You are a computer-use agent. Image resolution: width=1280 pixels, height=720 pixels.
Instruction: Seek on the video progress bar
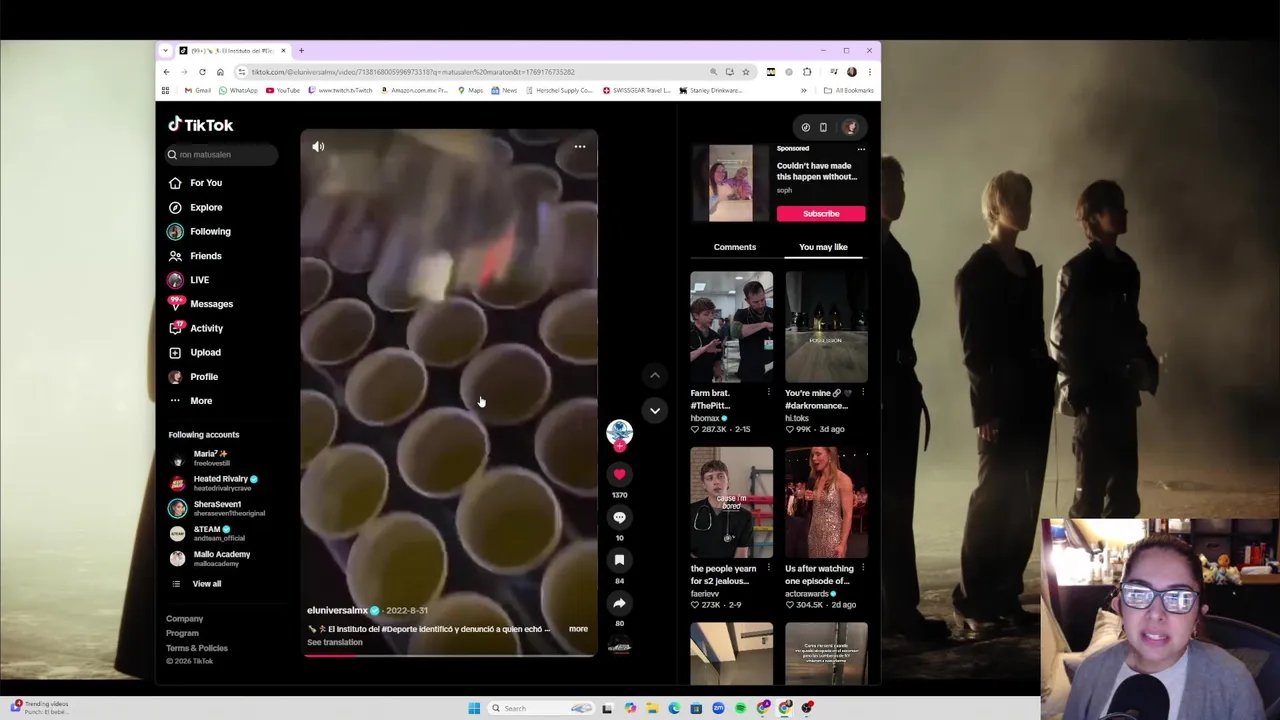point(450,655)
